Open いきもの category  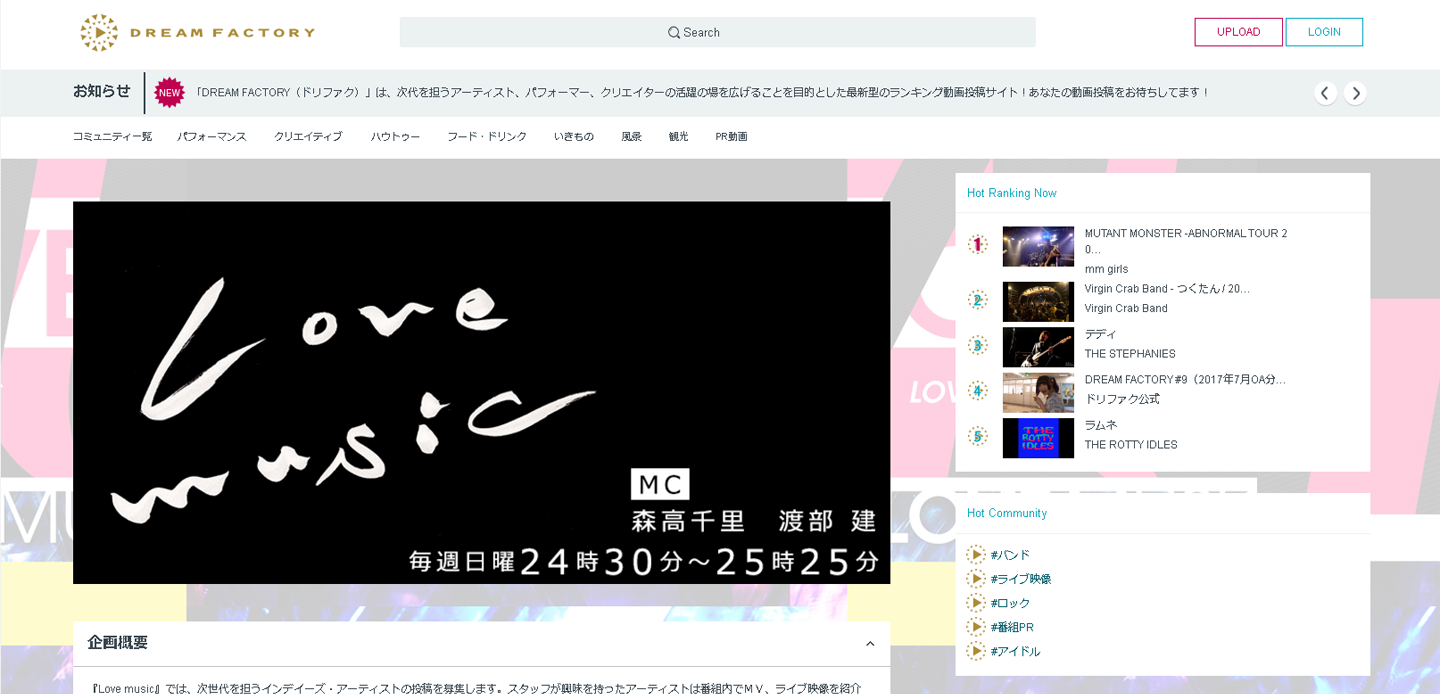pyautogui.click(x=574, y=137)
